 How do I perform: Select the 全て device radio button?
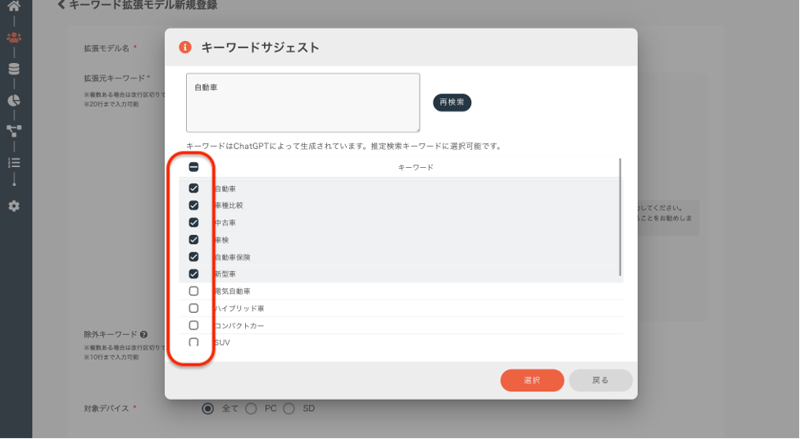point(208,409)
